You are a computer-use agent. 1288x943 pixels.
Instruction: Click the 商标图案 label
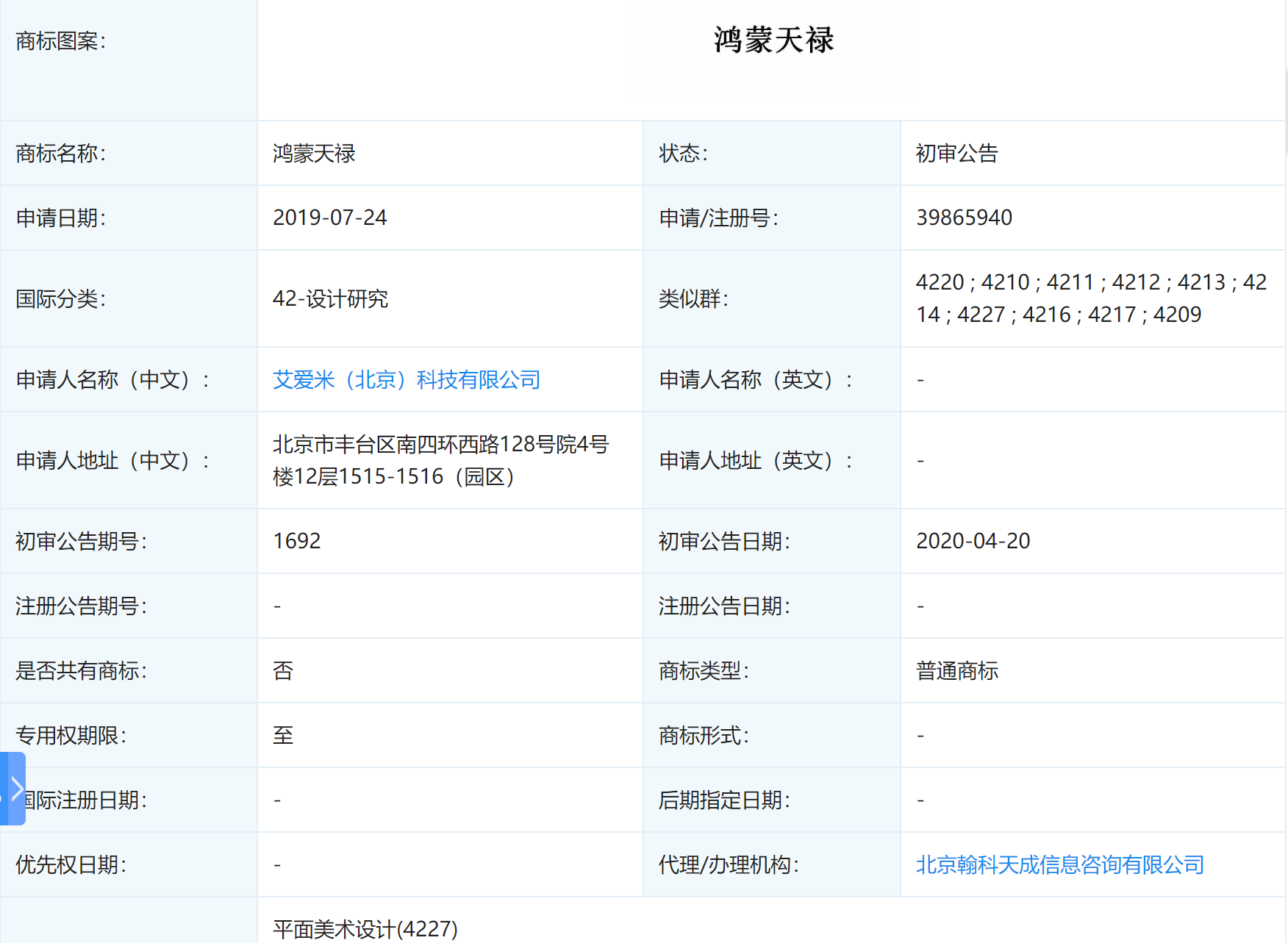pos(61,41)
